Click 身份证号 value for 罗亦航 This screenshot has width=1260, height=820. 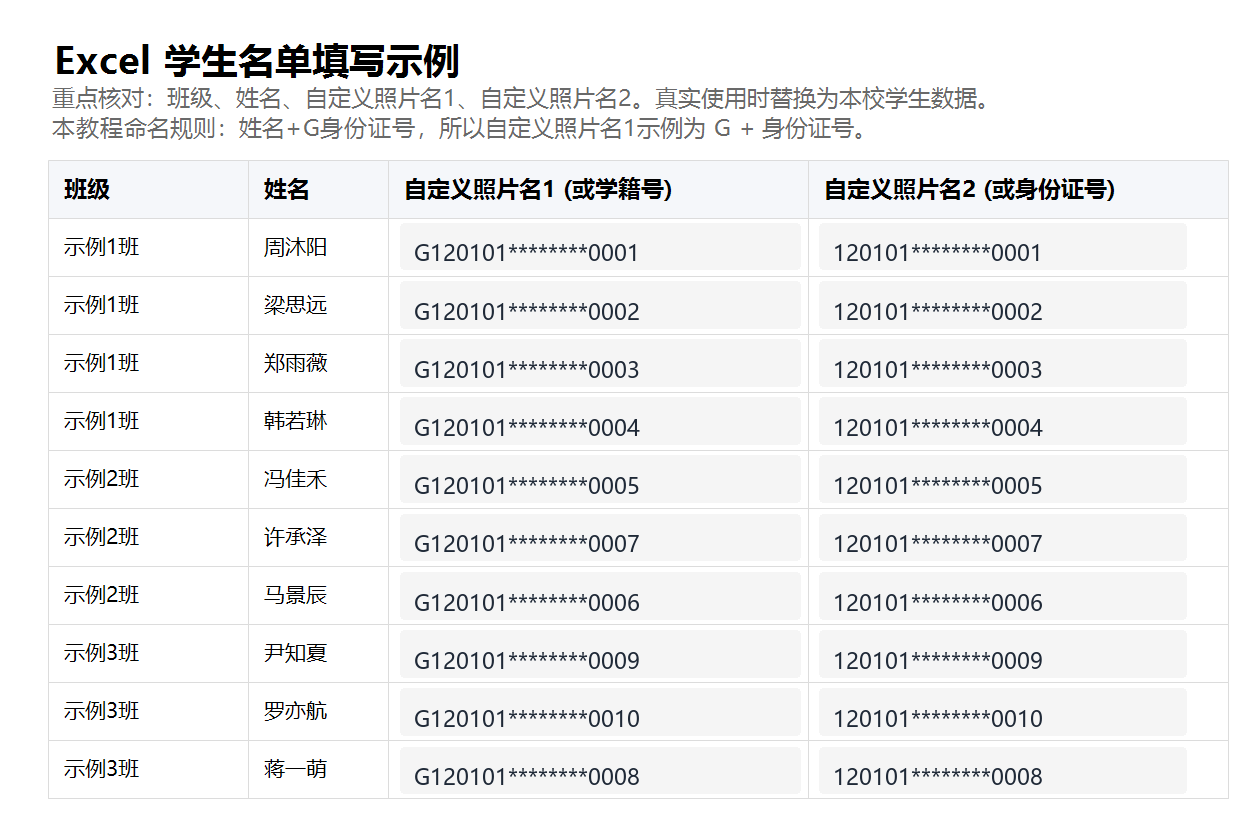pyautogui.click(x=1003, y=712)
